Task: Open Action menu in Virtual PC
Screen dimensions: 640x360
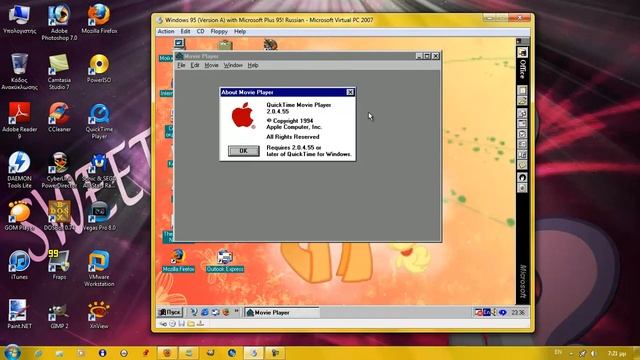Action: (x=166, y=31)
